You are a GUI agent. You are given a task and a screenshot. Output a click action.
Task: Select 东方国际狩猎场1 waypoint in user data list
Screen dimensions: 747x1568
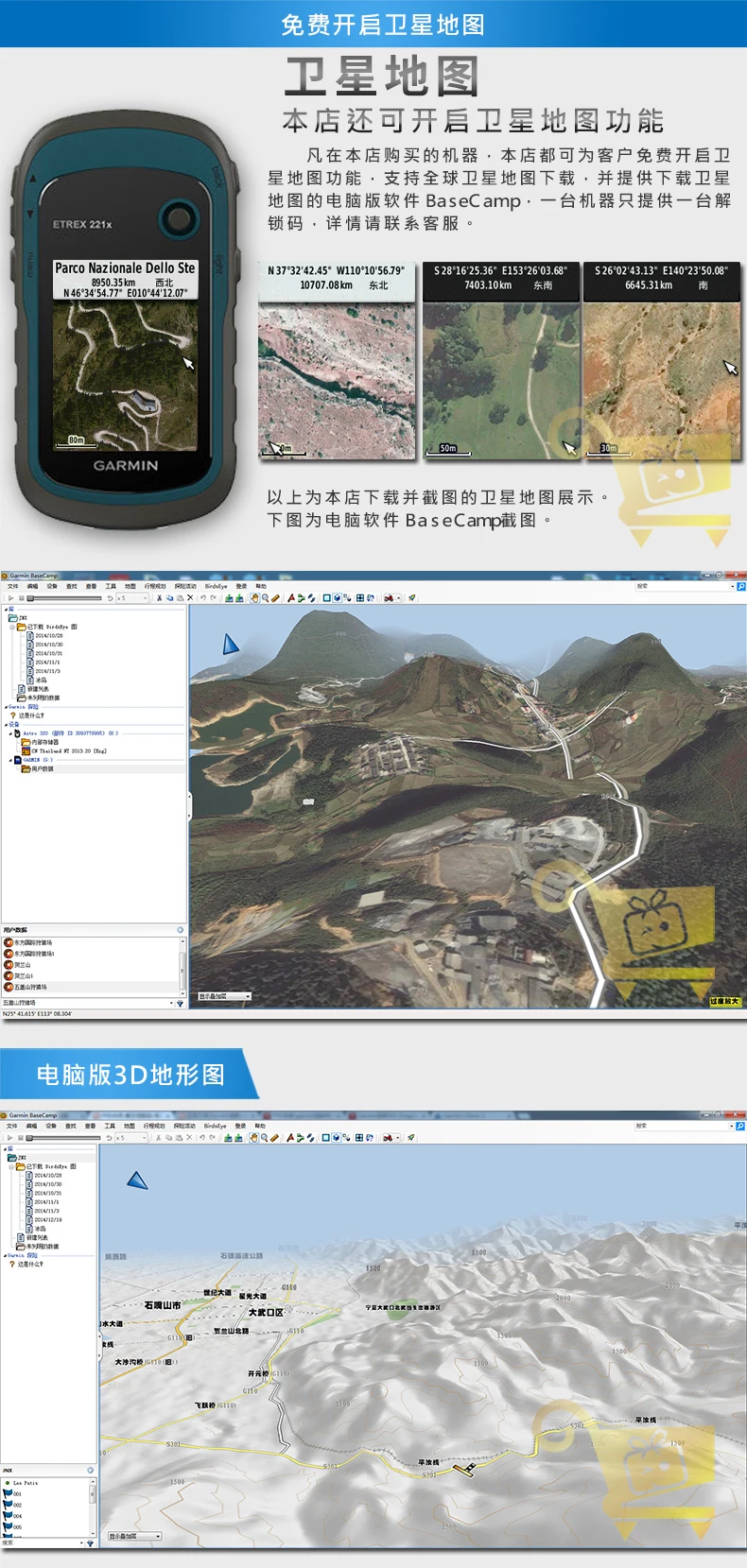[30, 954]
